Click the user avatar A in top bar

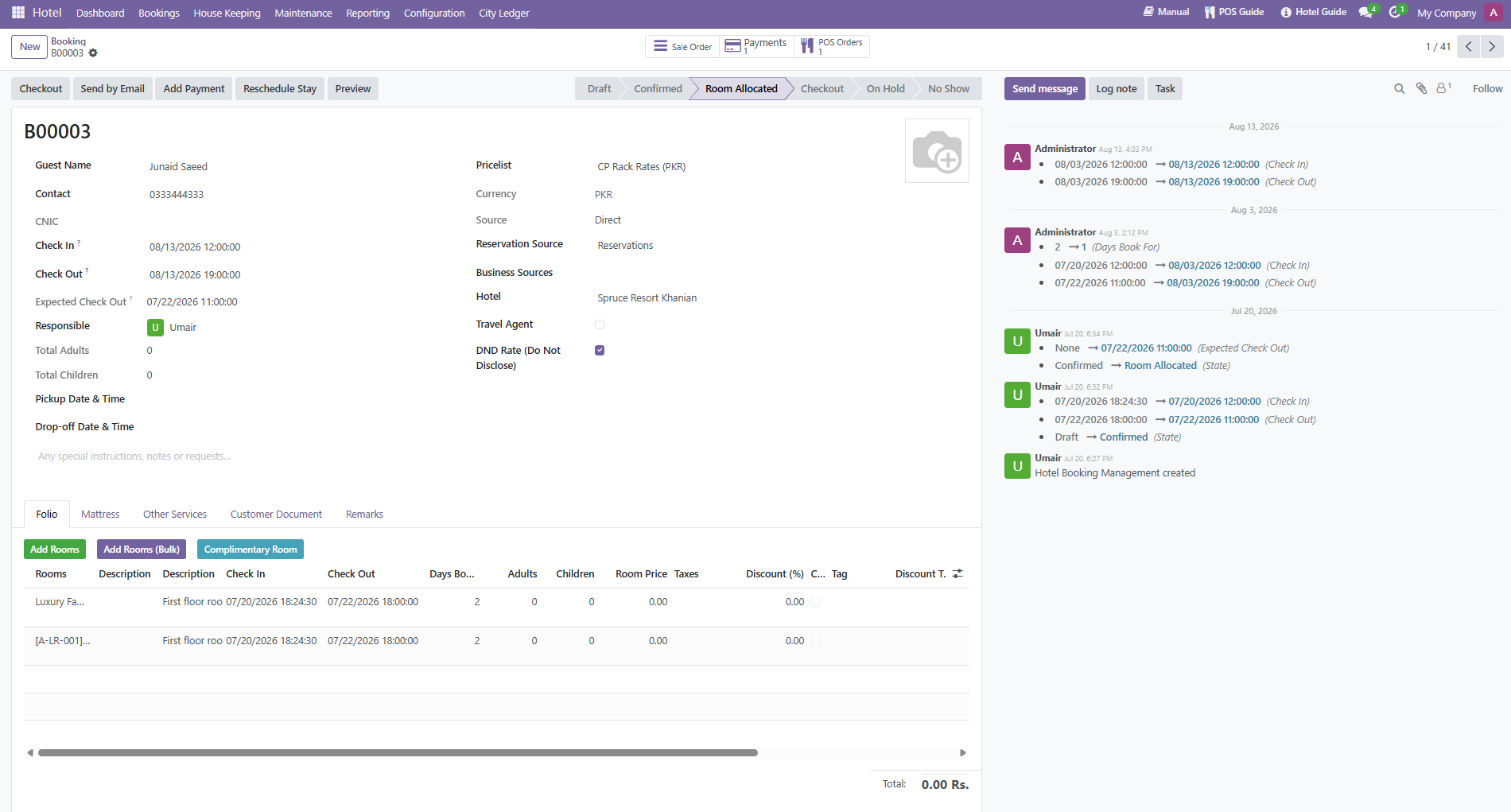click(x=1494, y=13)
